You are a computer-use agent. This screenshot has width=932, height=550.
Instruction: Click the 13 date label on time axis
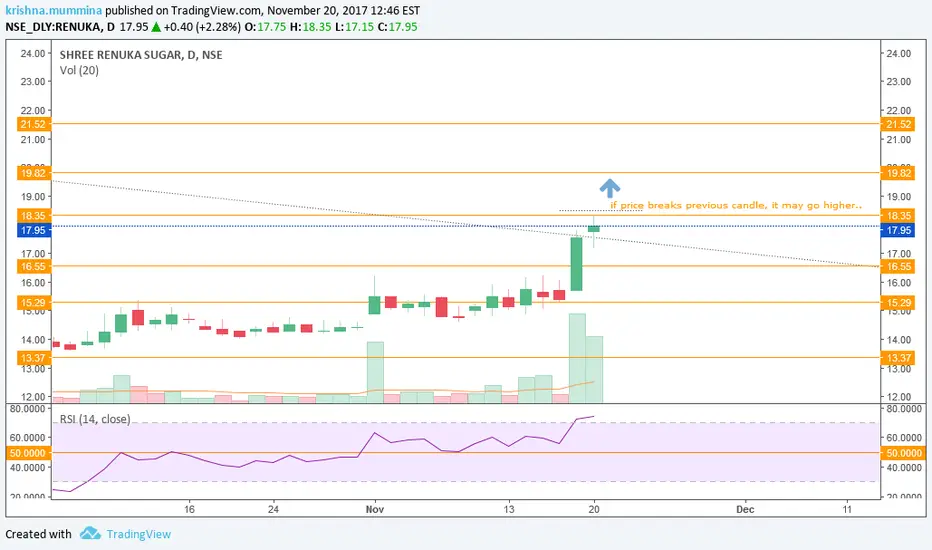509,509
